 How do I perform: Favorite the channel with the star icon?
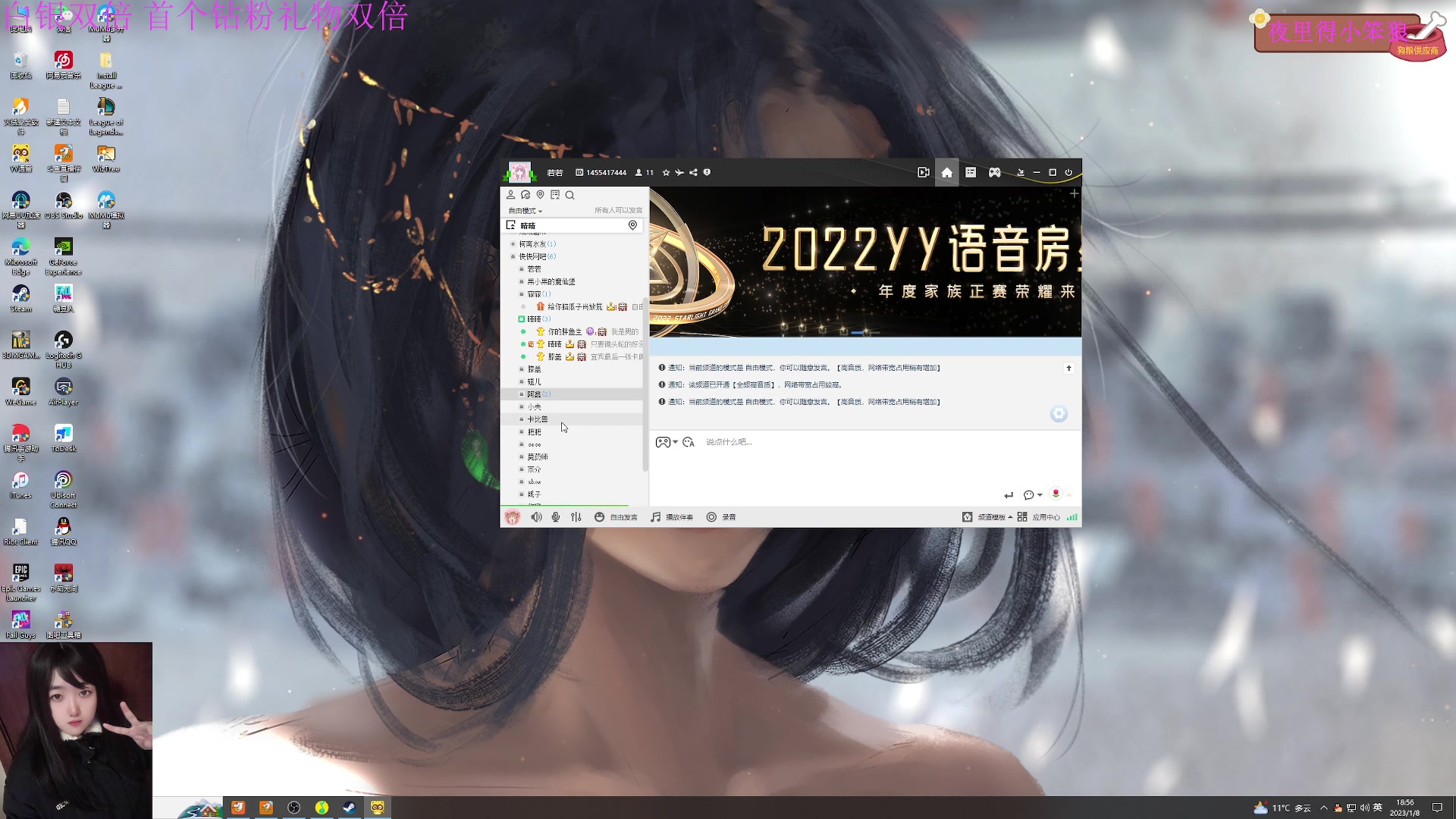point(667,173)
